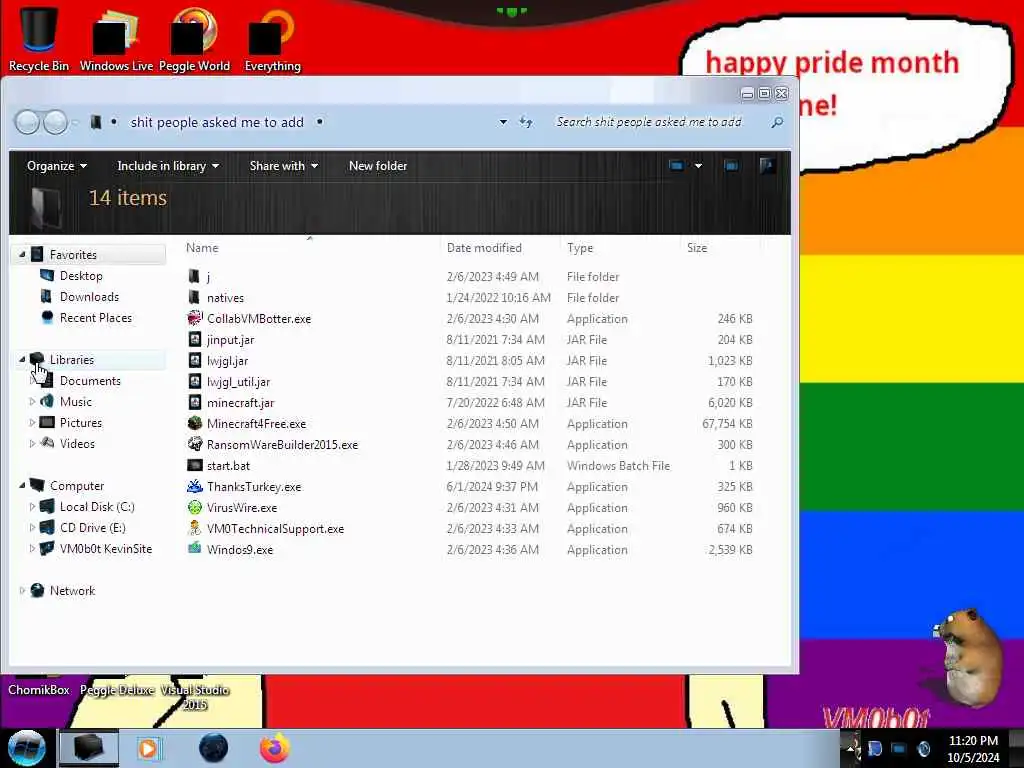Open the Visual Studio 2015 desktop shortcut
This screenshot has height=768, width=1024.
tap(195, 697)
